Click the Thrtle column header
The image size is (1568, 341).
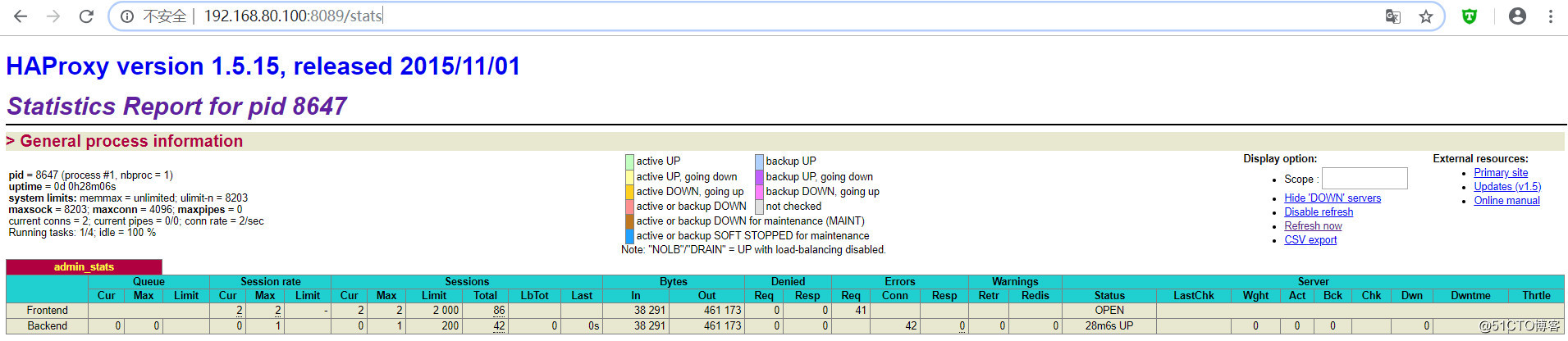coord(1536,296)
